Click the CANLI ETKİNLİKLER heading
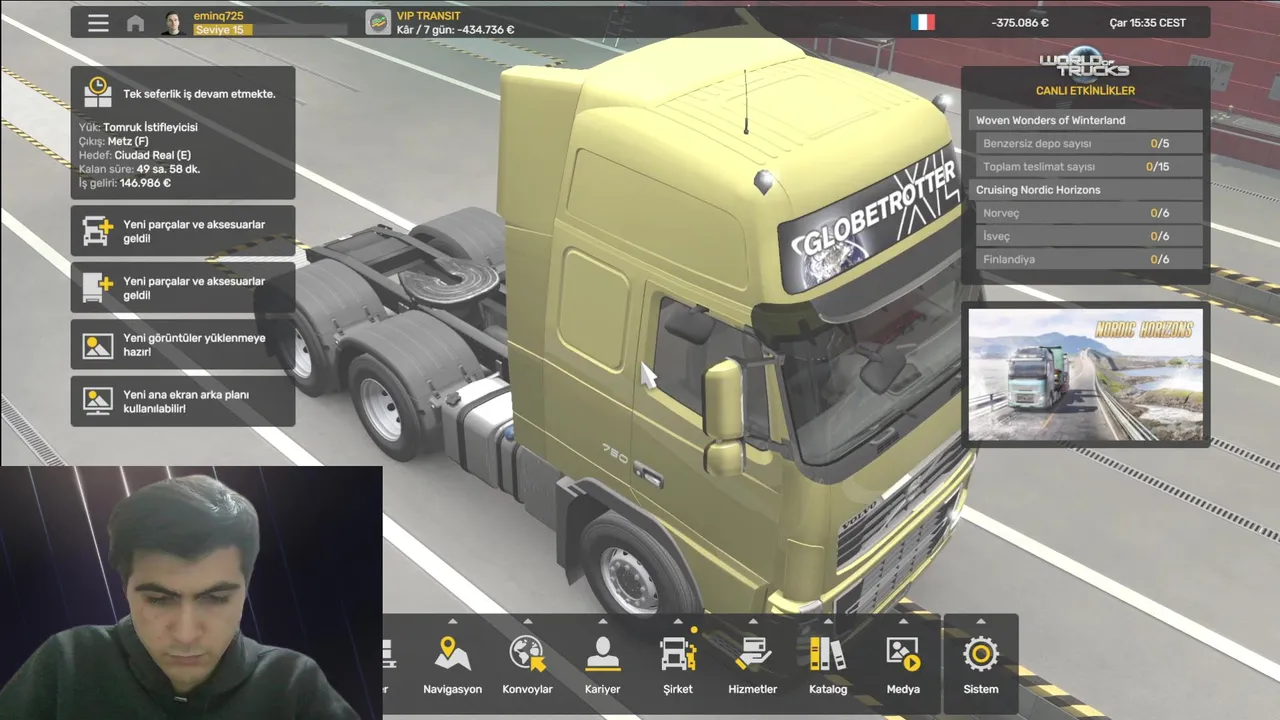1280x720 pixels. click(x=1085, y=91)
